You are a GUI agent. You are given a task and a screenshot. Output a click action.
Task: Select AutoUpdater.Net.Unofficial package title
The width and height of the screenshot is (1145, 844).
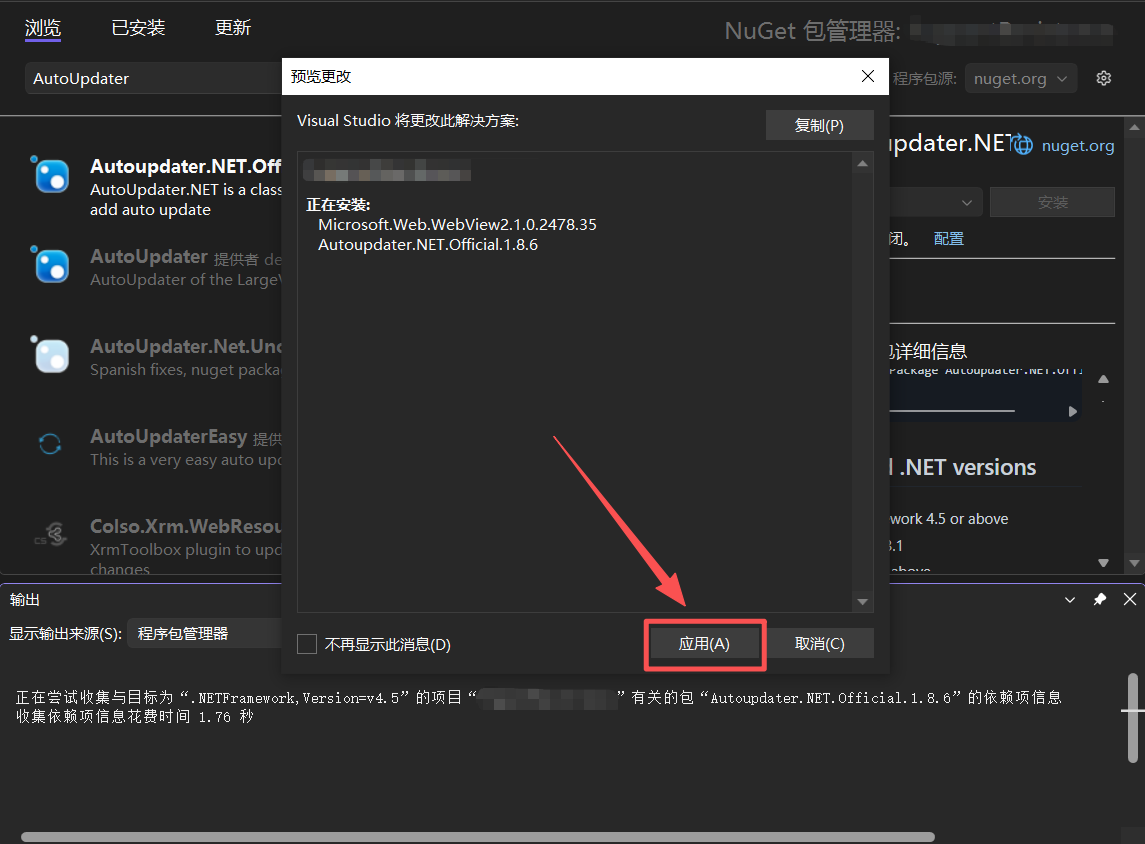tap(186, 346)
